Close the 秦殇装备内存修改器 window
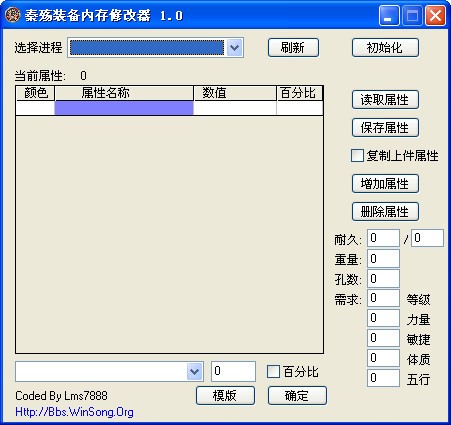Screen dimensions: 451x425 point(435,16)
